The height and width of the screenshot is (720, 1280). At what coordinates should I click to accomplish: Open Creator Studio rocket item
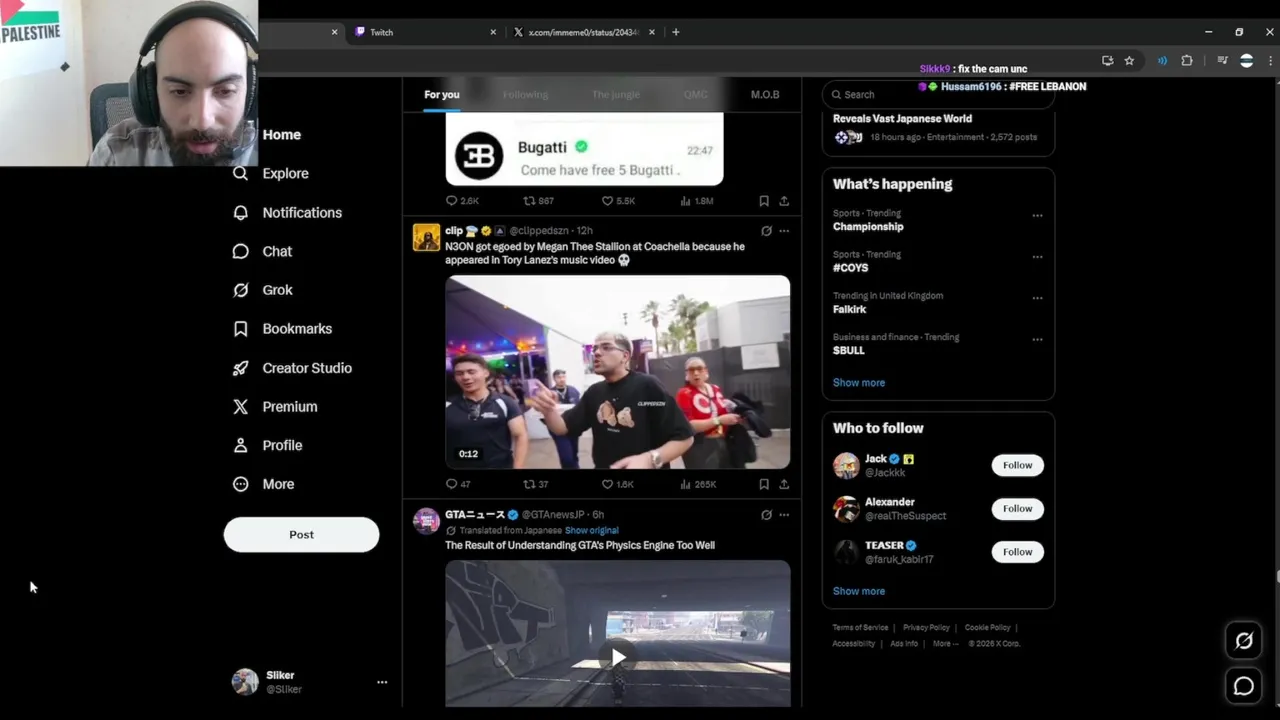click(292, 368)
